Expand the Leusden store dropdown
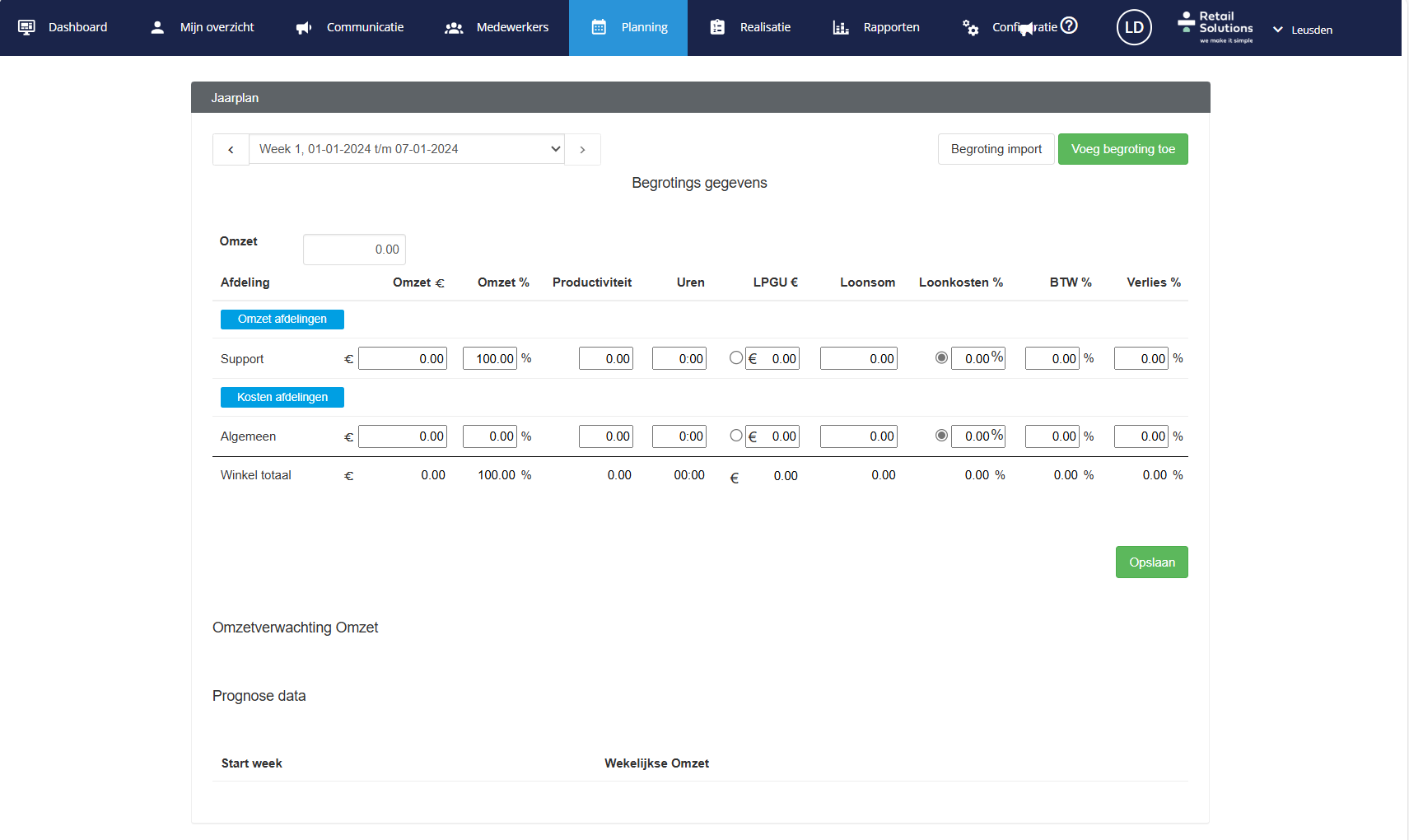 pos(1303,30)
